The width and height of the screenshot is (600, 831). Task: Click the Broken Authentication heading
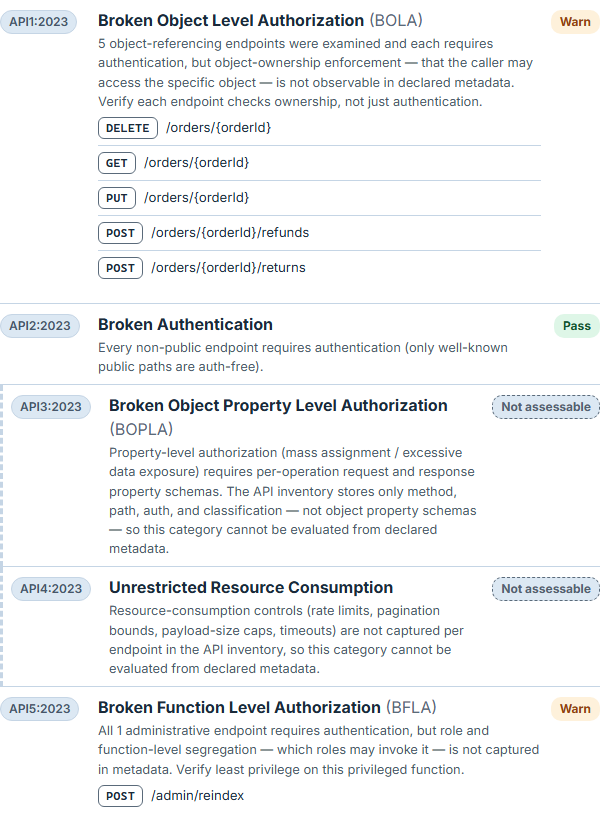tap(186, 324)
